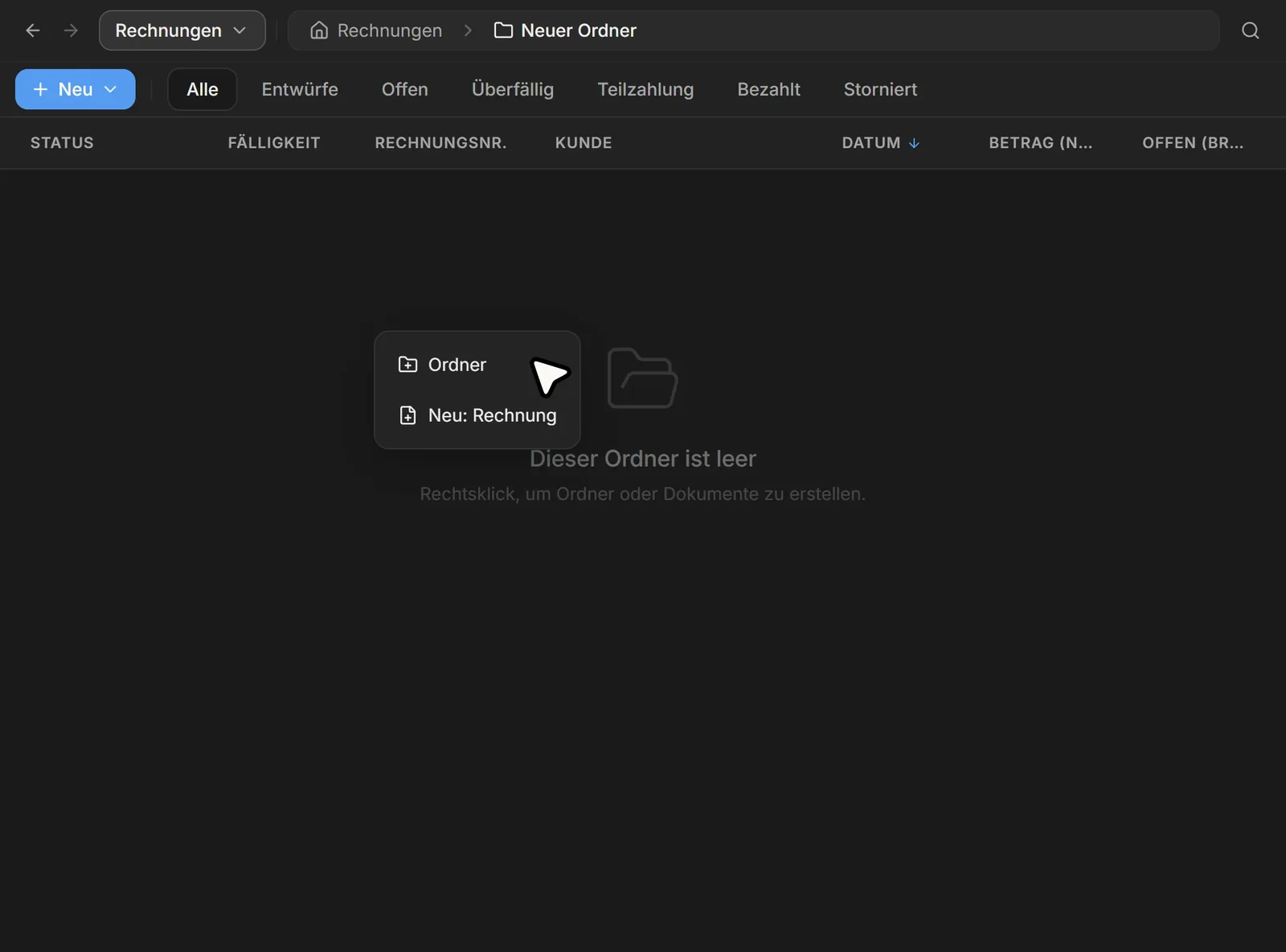
Task: Toggle the Datum sort arrow
Action: (x=914, y=143)
